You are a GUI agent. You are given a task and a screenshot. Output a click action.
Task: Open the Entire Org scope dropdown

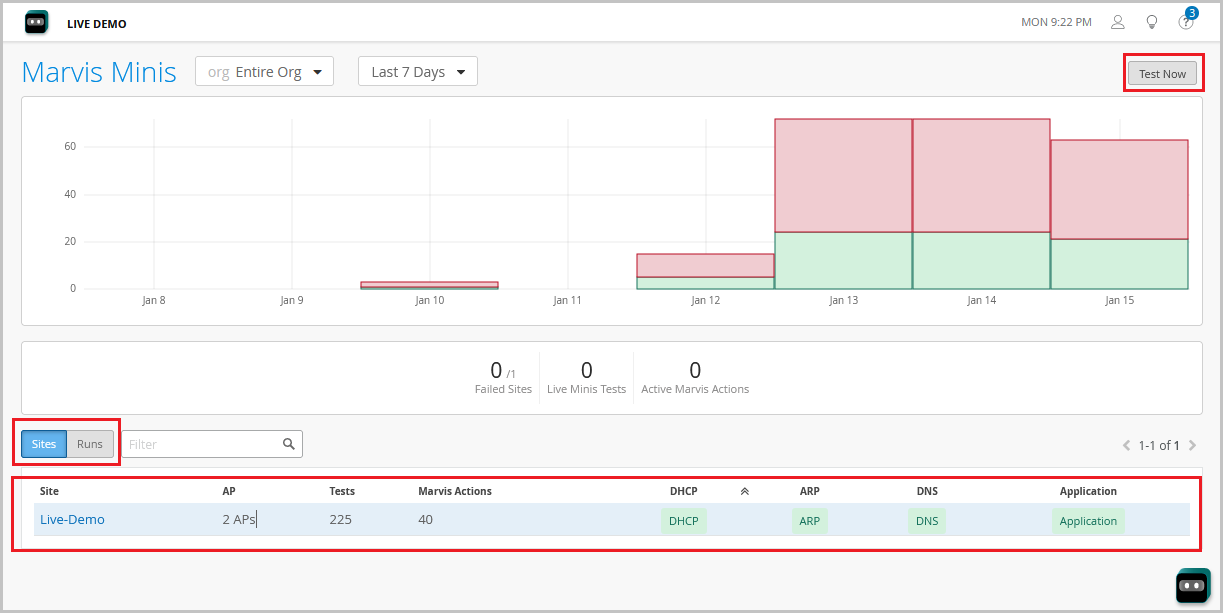[x=264, y=72]
